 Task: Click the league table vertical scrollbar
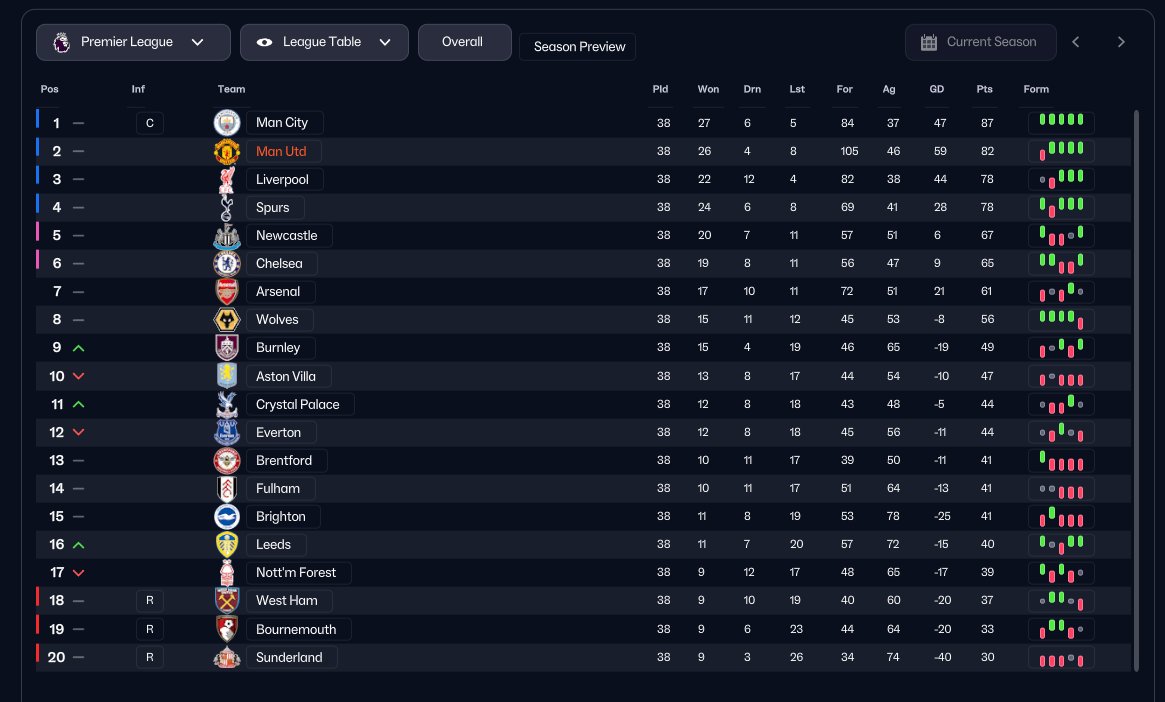click(x=1136, y=390)
